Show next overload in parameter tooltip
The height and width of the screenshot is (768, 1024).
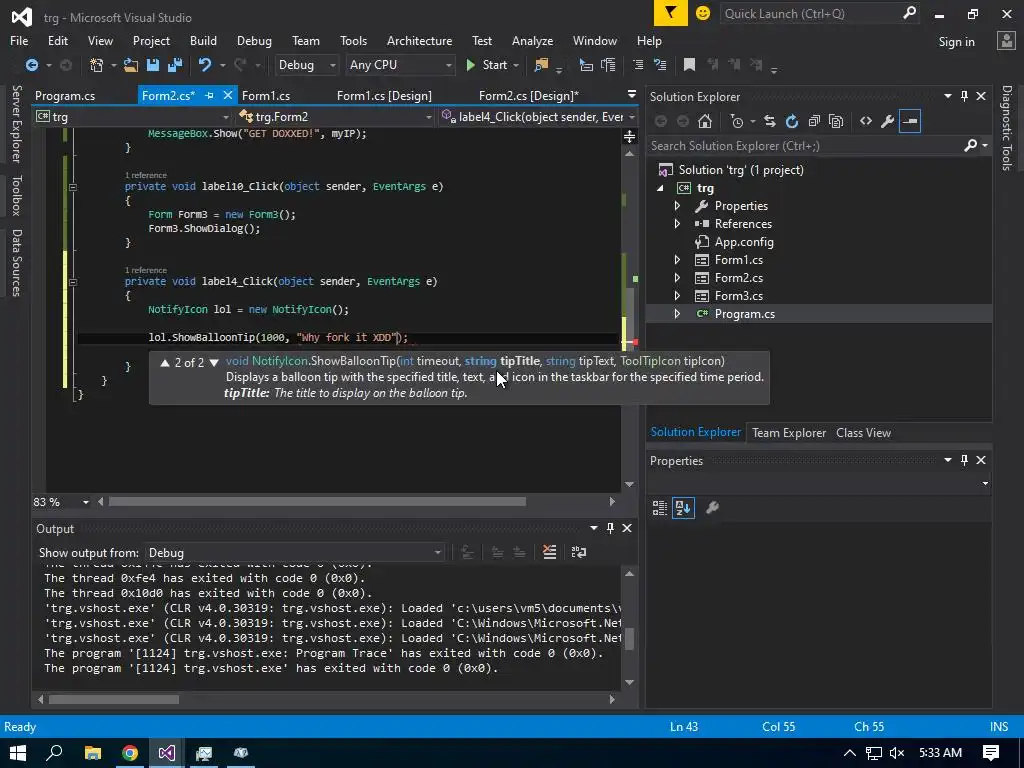point(214,362)
